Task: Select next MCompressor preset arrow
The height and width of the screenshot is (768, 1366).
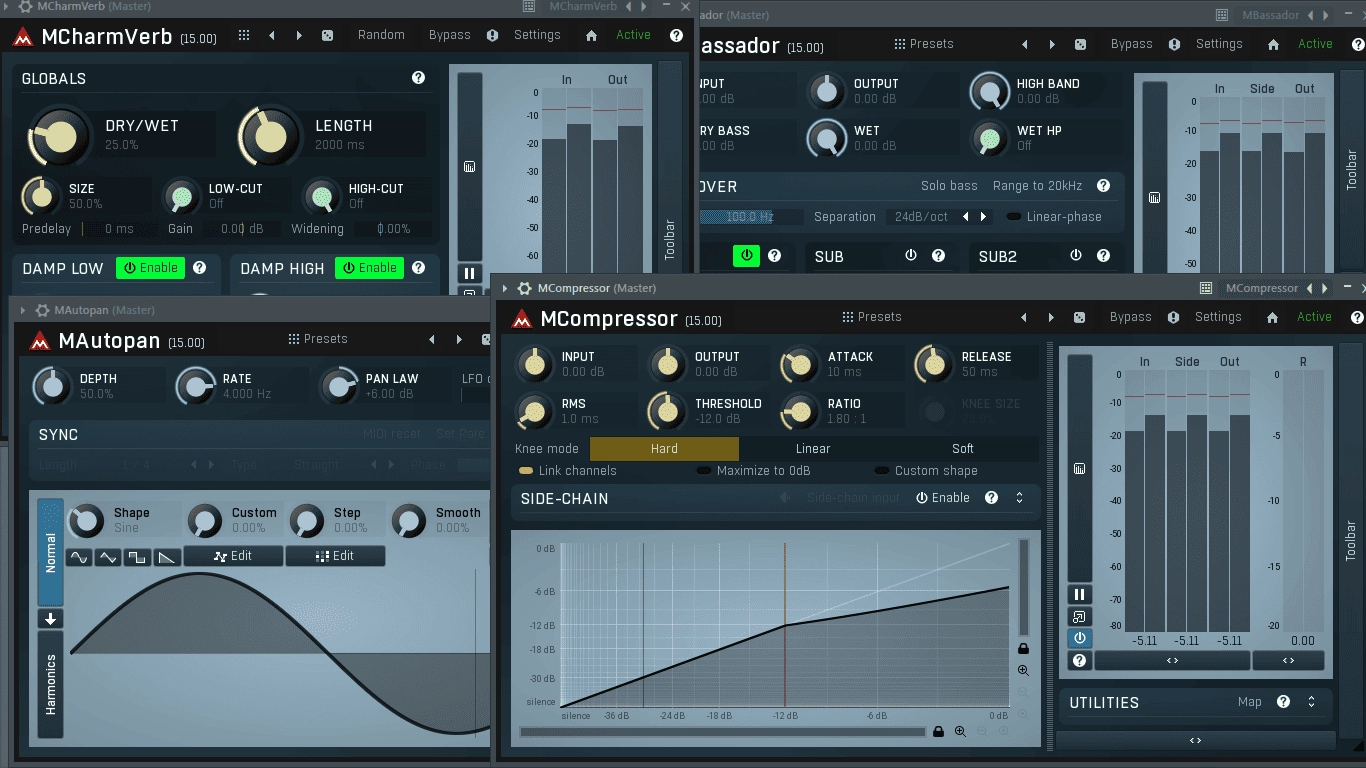Action: (x=1051, y=317)
